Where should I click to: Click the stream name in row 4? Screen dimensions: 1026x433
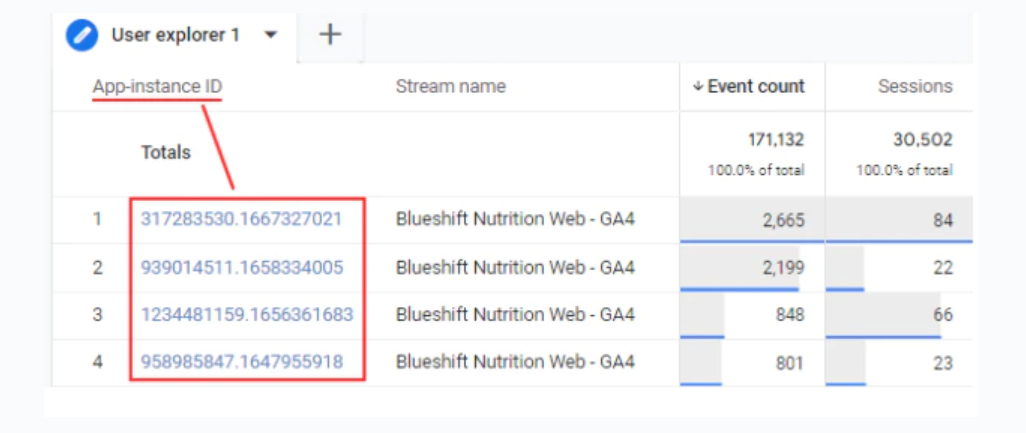click(x=516, y=362)
